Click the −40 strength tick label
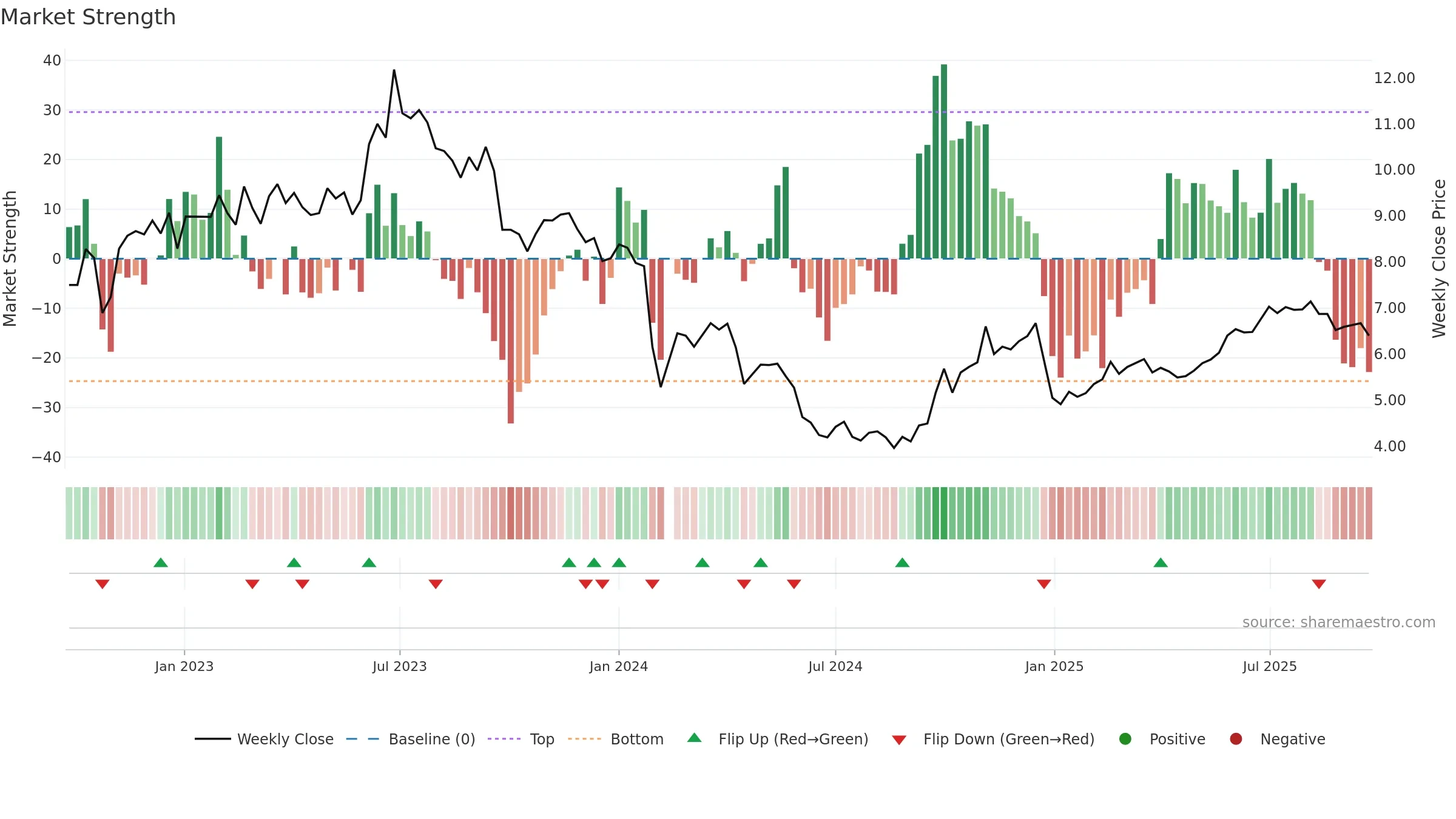This screenshot has width=1456, height=819. click(47, 457)
